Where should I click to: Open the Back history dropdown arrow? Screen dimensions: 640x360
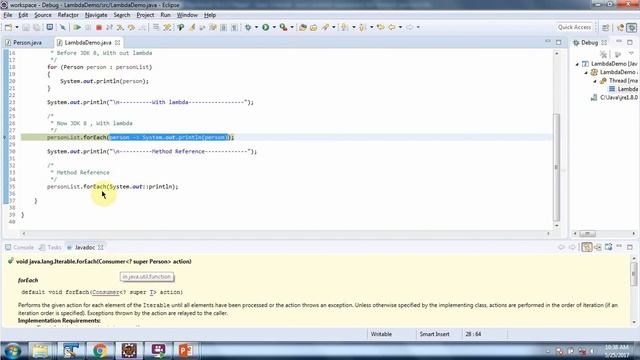point(400,27)
